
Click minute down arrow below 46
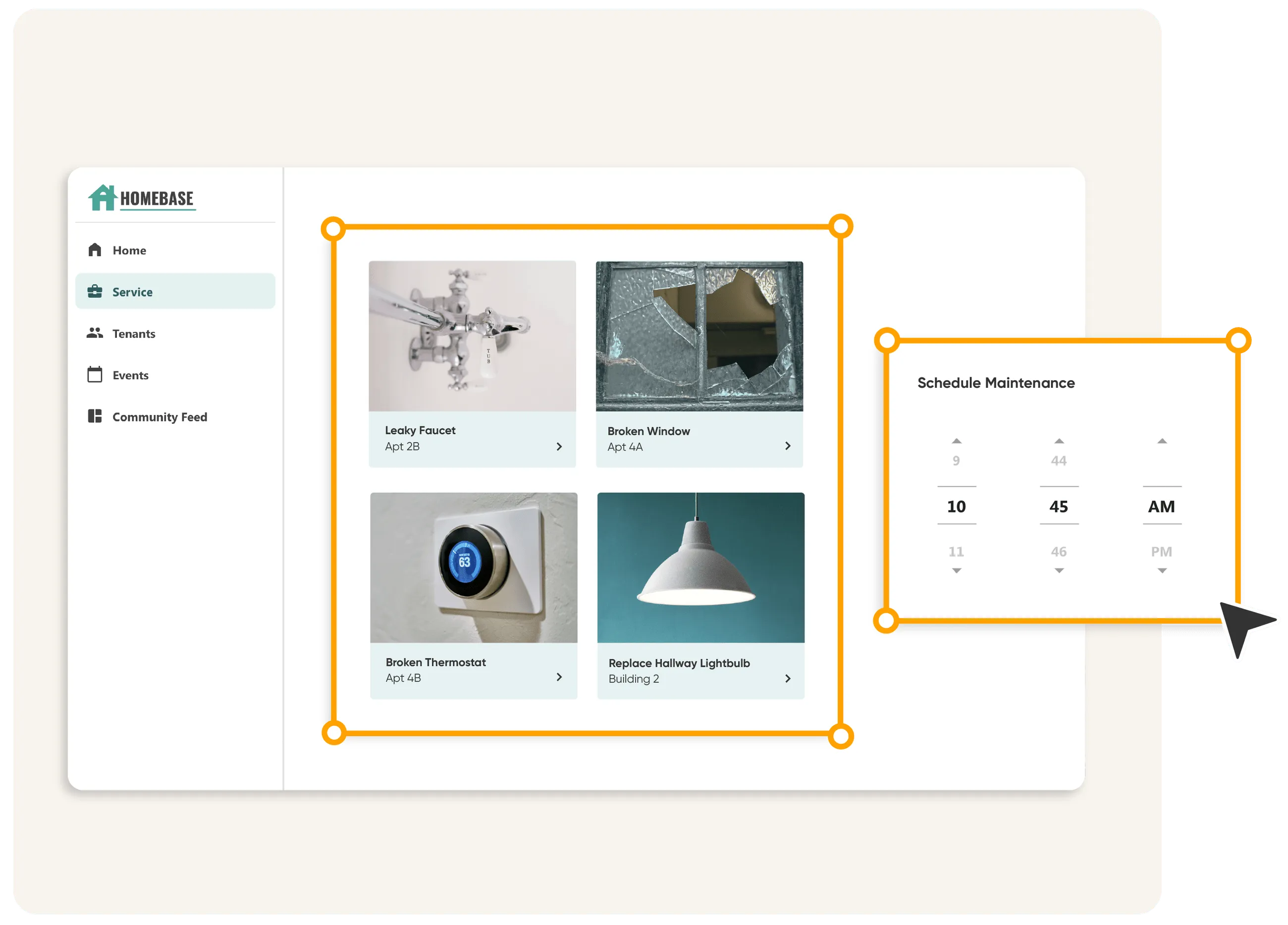[1059, 570]
